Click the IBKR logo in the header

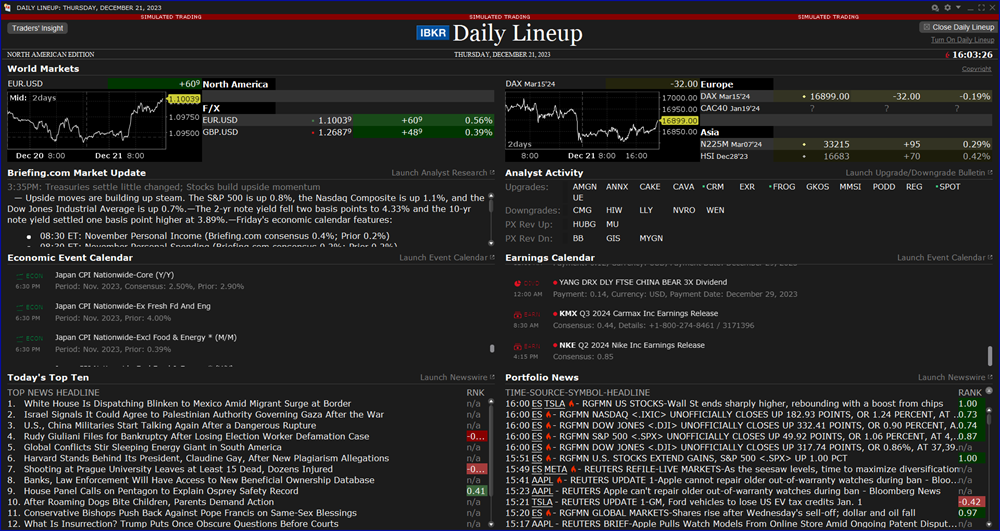coord(432,33)
